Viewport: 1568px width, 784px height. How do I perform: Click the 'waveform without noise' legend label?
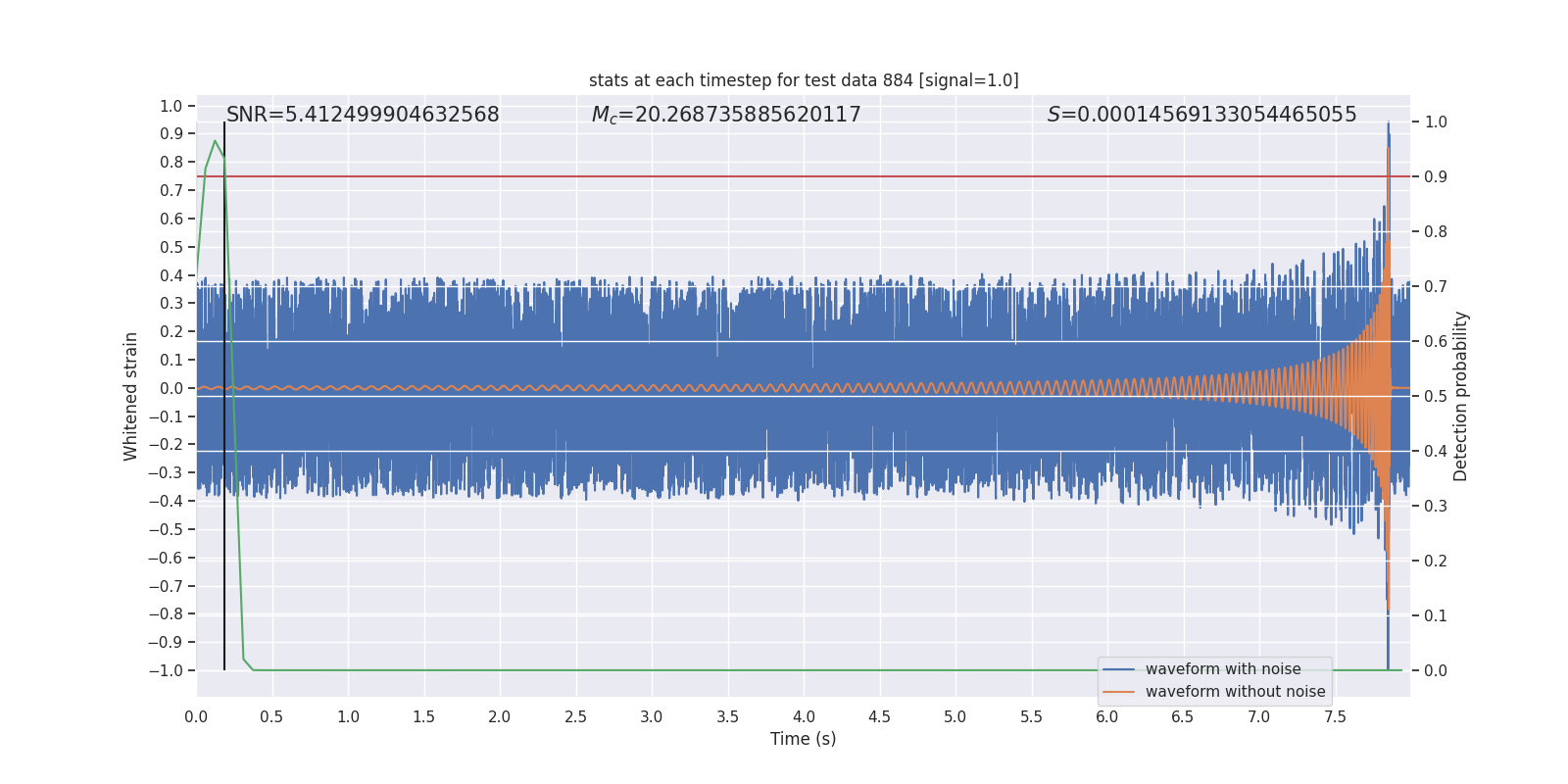pyautogui.click(x=1235, y=692)
